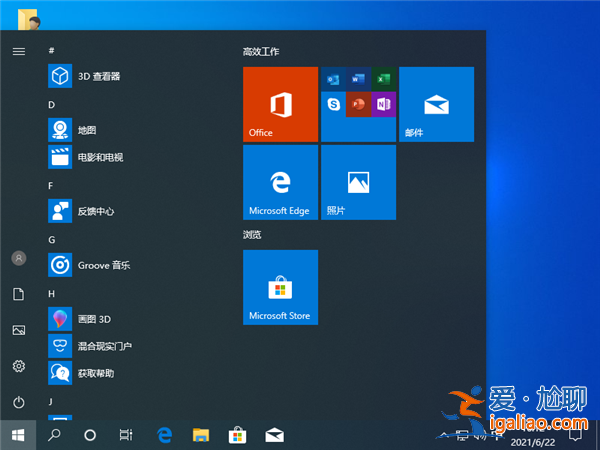Open 获取帮助 app
The width and height of the screenshot is (600, 450).
click(81, 373)
